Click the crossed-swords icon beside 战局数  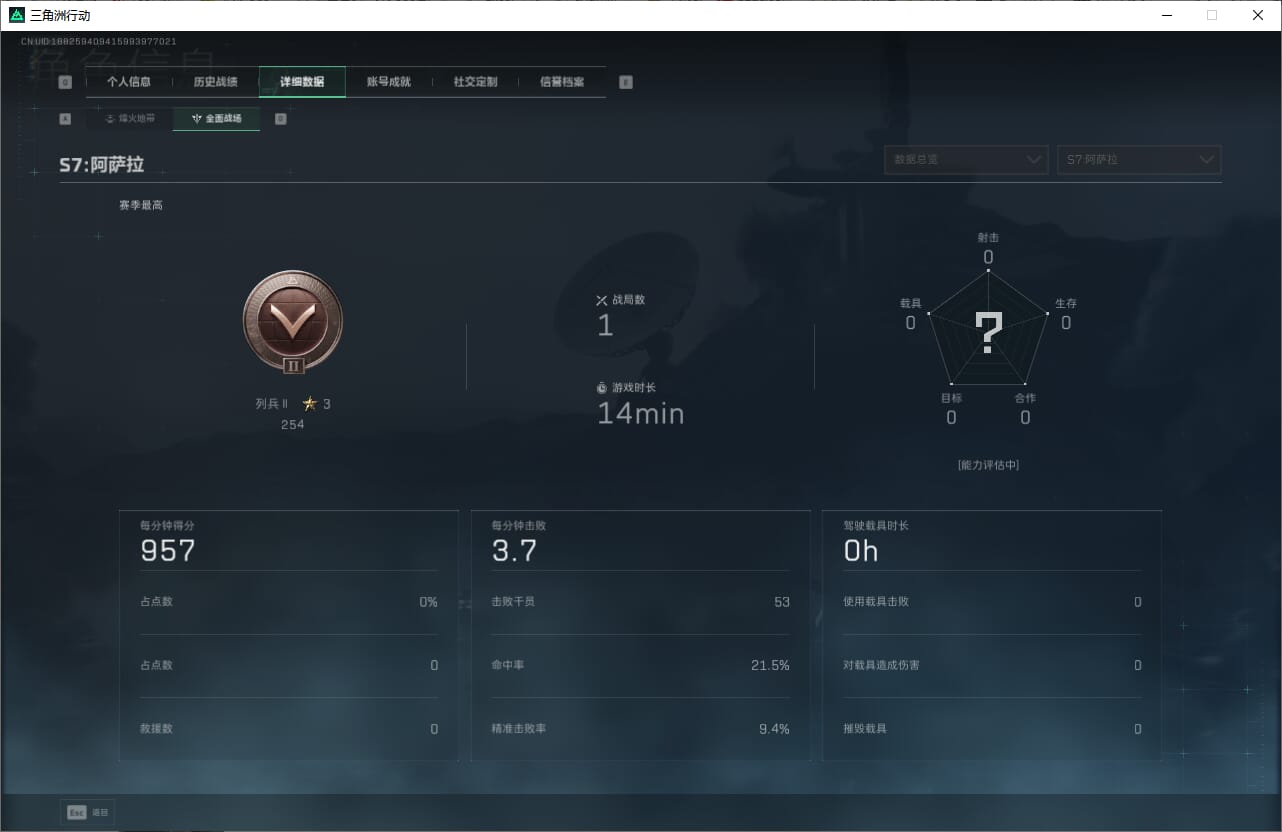click(602, 300)
